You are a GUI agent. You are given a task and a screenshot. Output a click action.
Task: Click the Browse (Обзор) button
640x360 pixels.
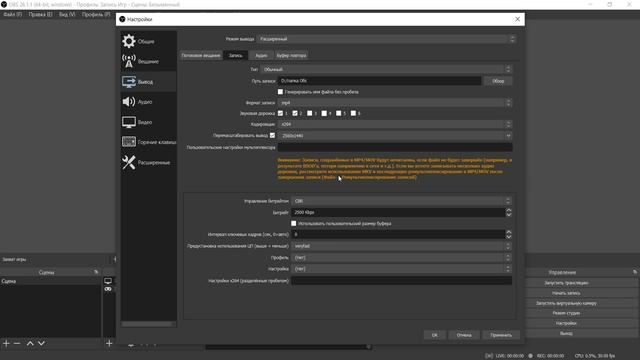(x=498, y=81)
